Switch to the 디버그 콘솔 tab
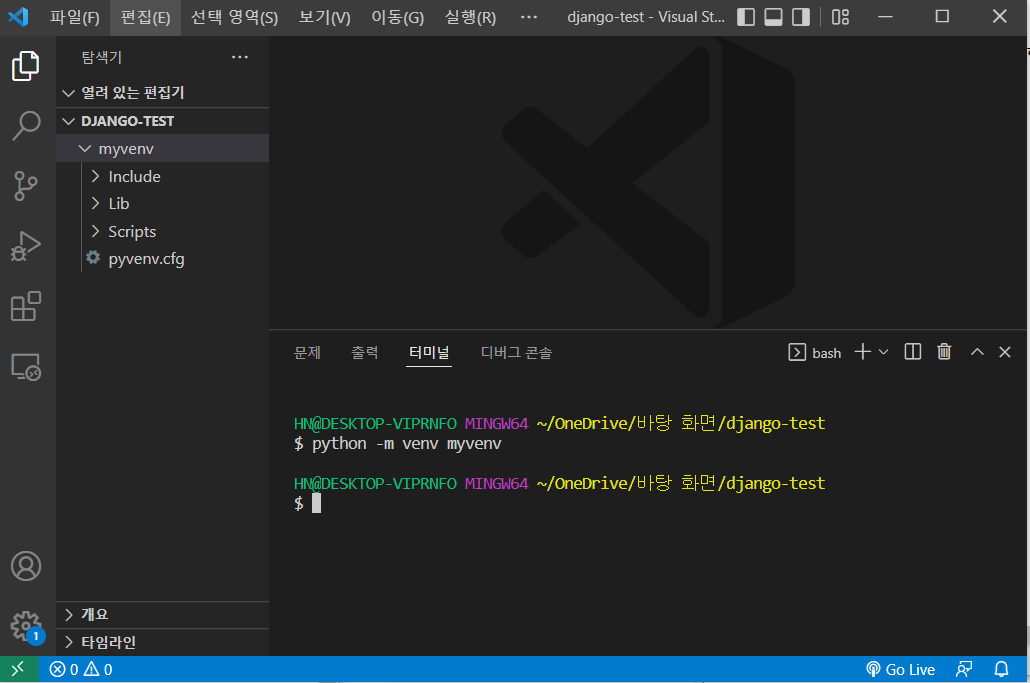 point(516,353)
